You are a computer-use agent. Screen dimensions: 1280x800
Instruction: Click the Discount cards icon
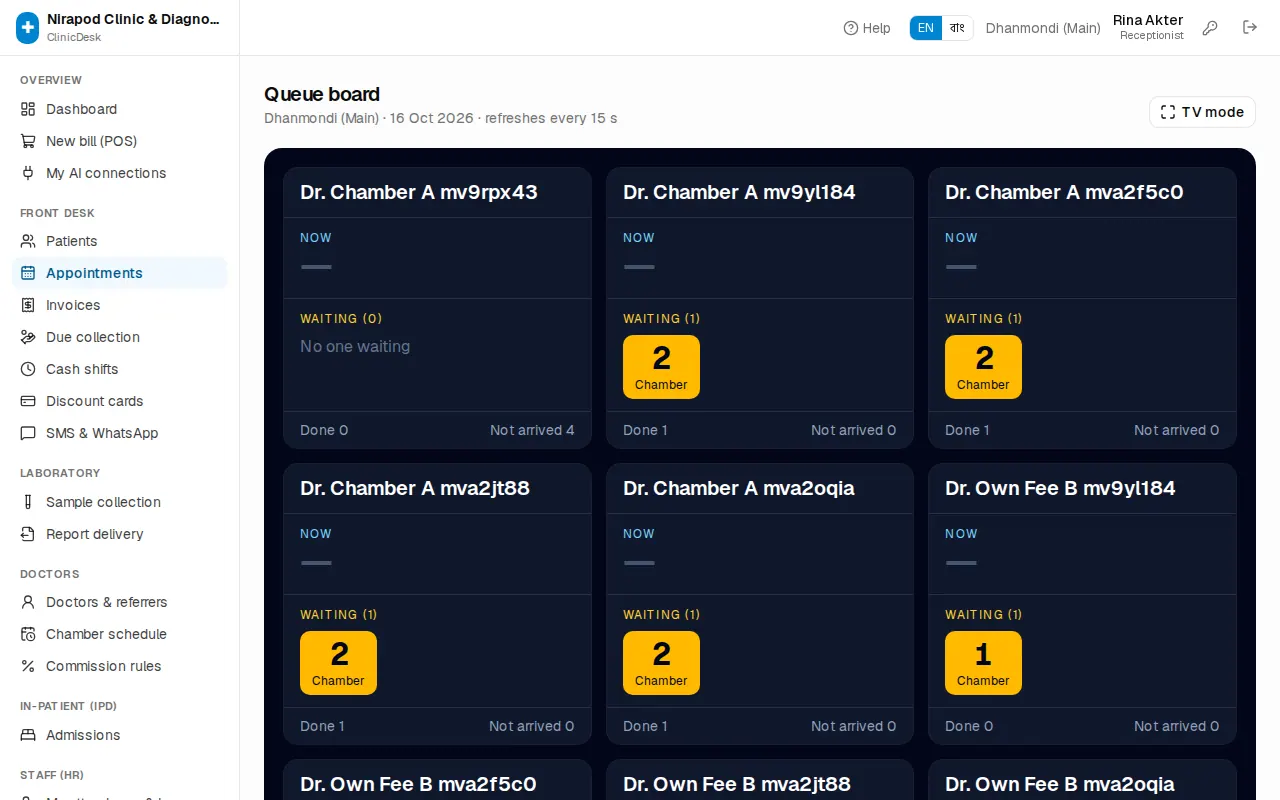28,401
